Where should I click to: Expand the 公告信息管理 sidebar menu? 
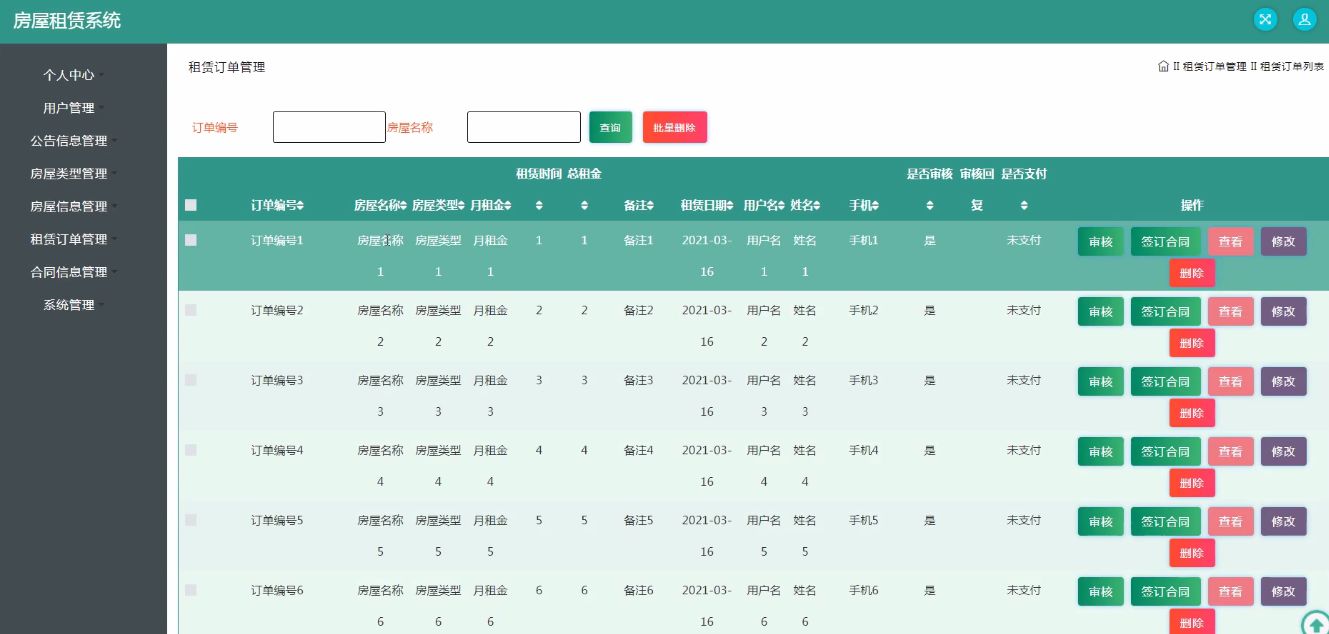(73, 141)
